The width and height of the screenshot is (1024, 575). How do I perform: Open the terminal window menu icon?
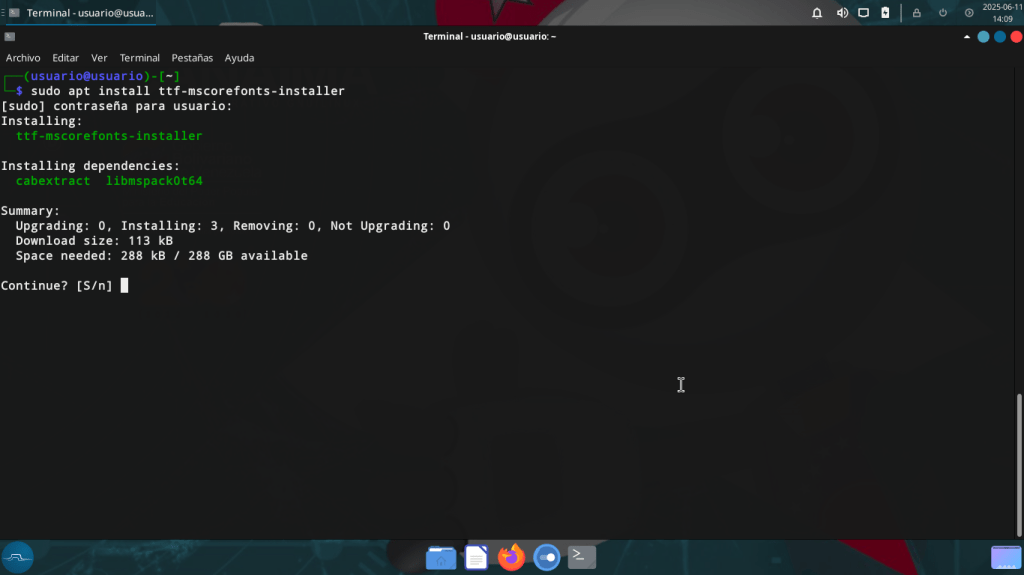pos(9,36)
